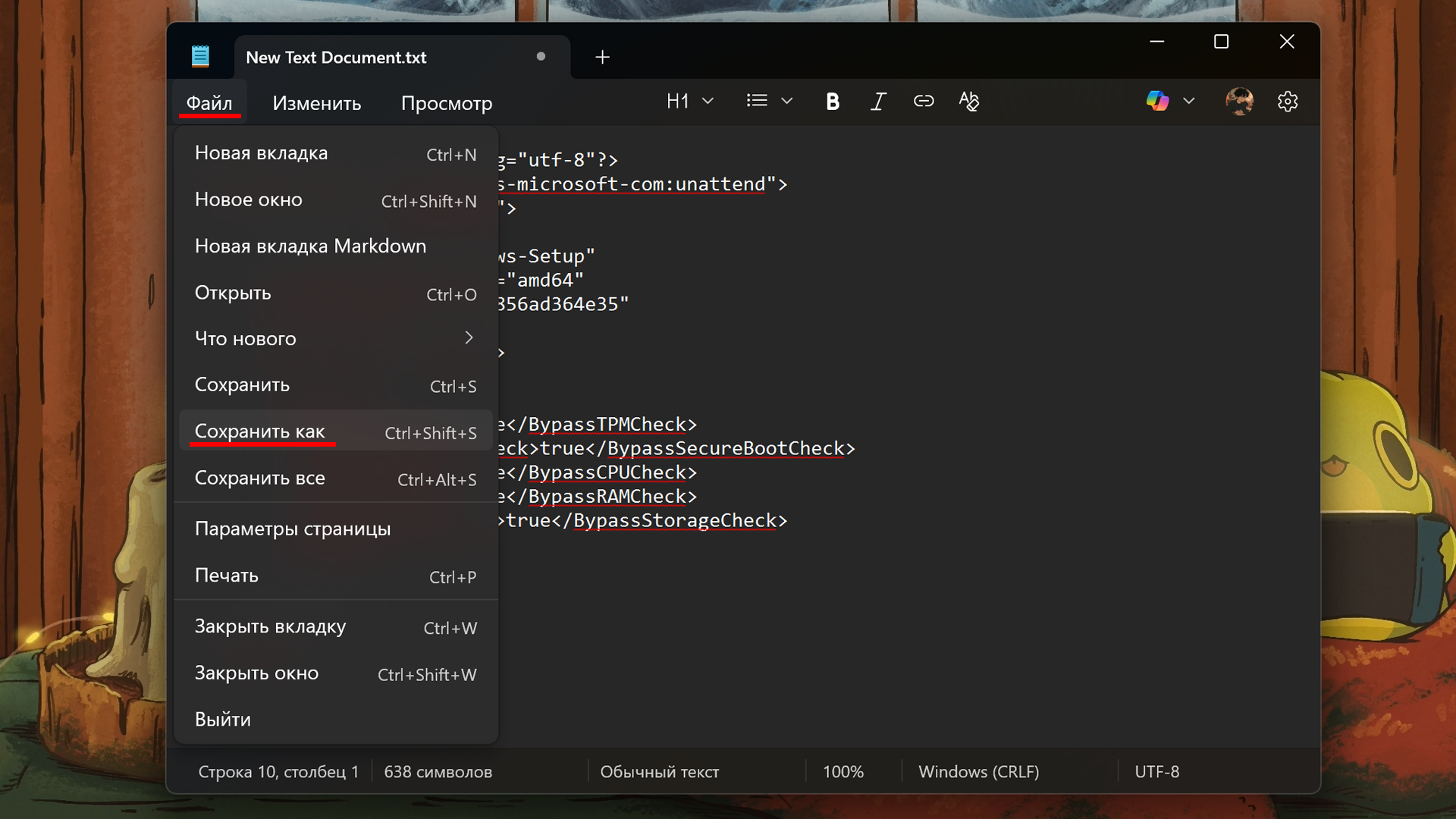This screenshot has height=819, width=1456.
Task: Click Параметры страницы entry
Action: tap(293, 529)
